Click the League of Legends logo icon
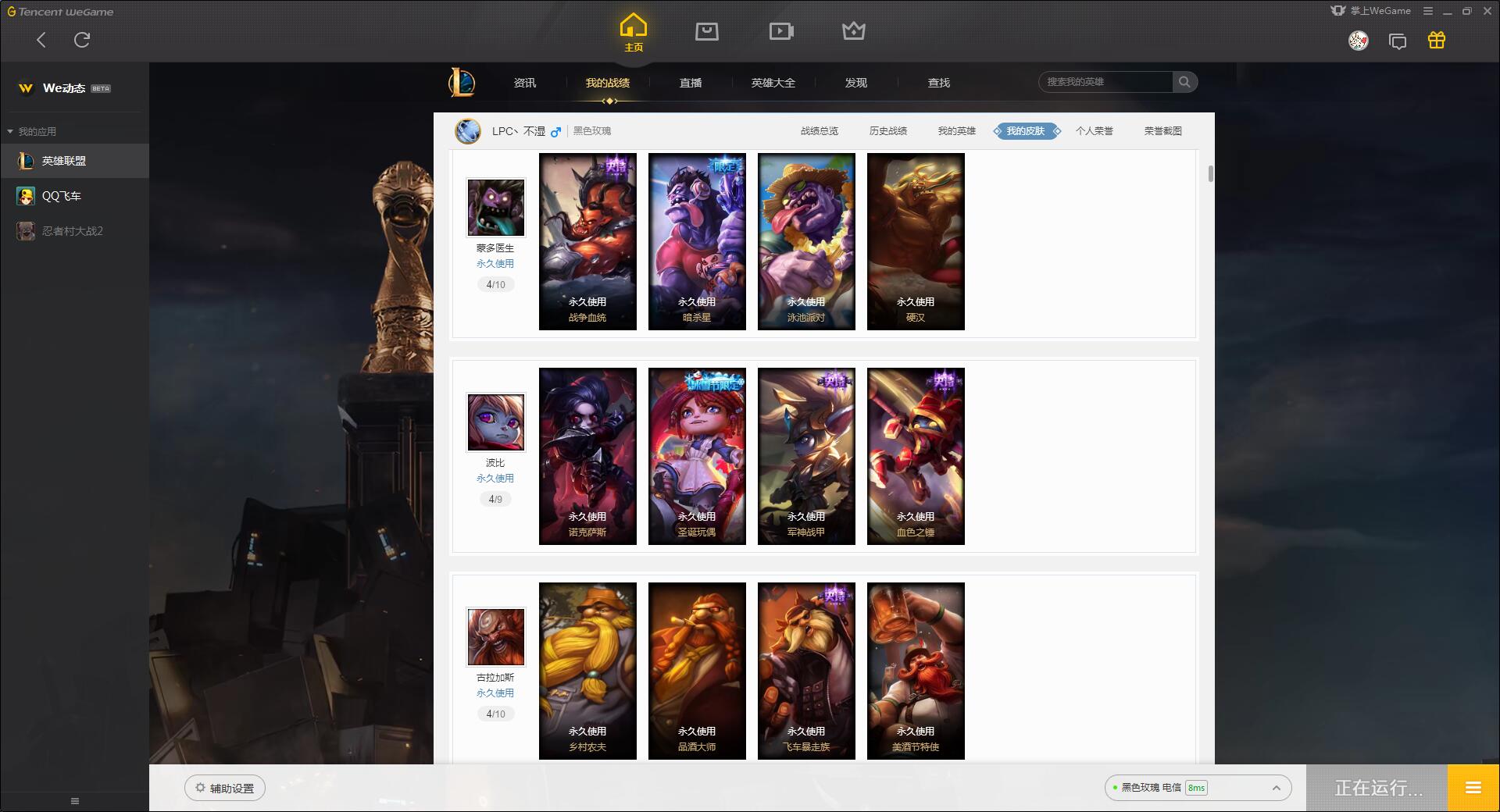 (x=462, y=82)
